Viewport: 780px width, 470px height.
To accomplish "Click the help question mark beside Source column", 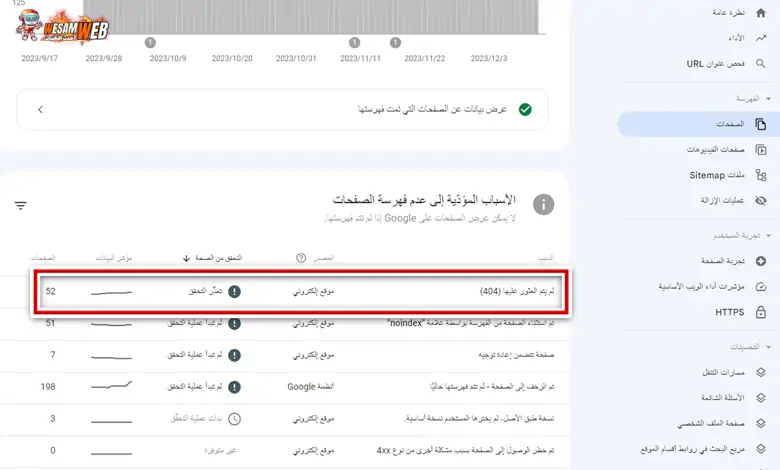I will click(301, 258).
